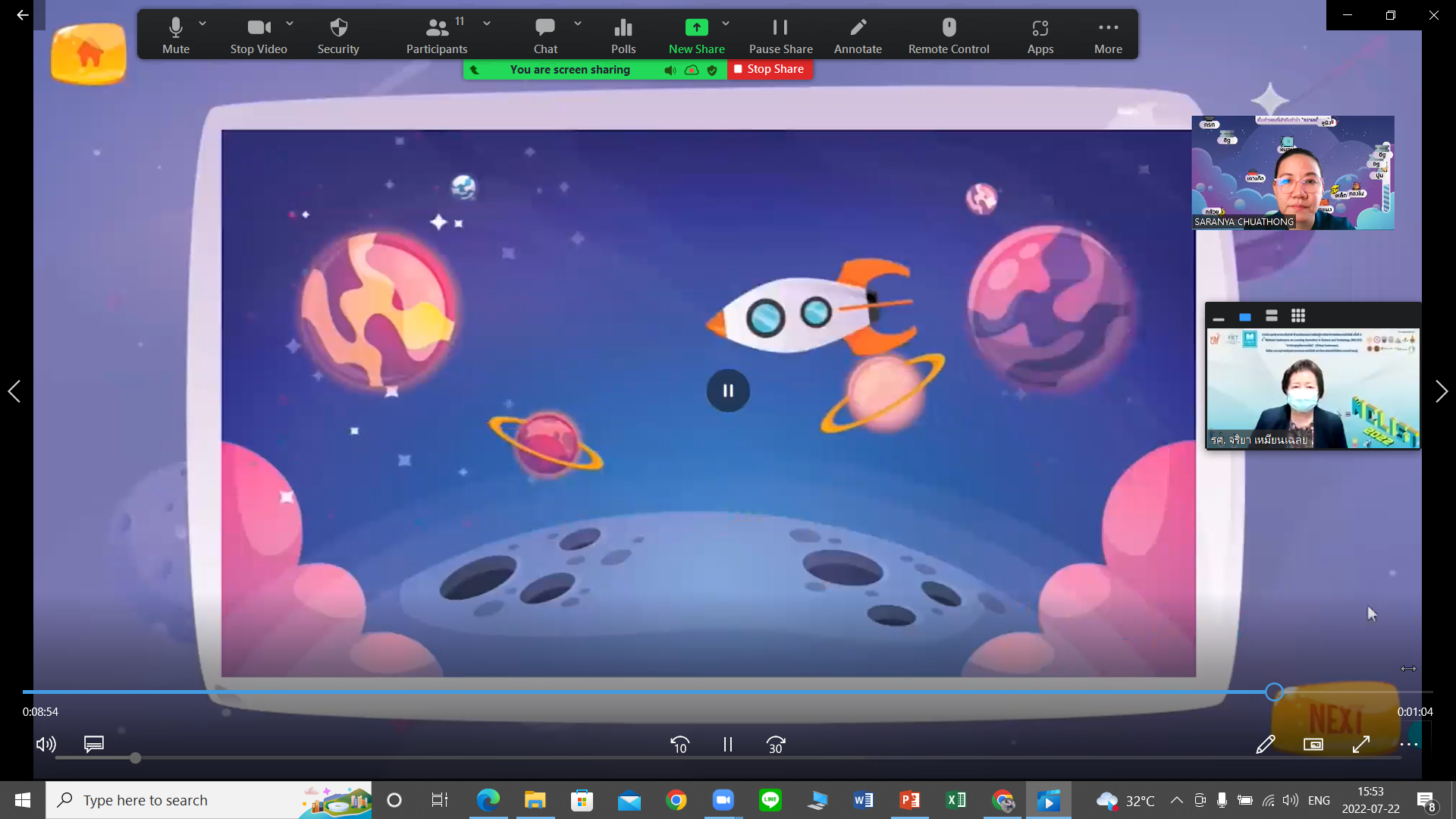Open the Chat panel

[545, 35]
